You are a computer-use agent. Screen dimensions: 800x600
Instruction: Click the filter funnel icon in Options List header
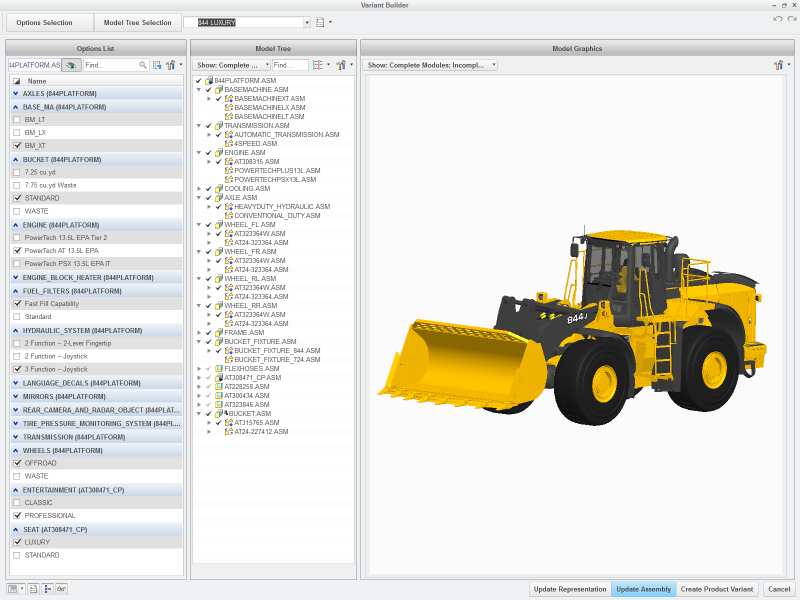pyautogui.click(x=170, y=64)
